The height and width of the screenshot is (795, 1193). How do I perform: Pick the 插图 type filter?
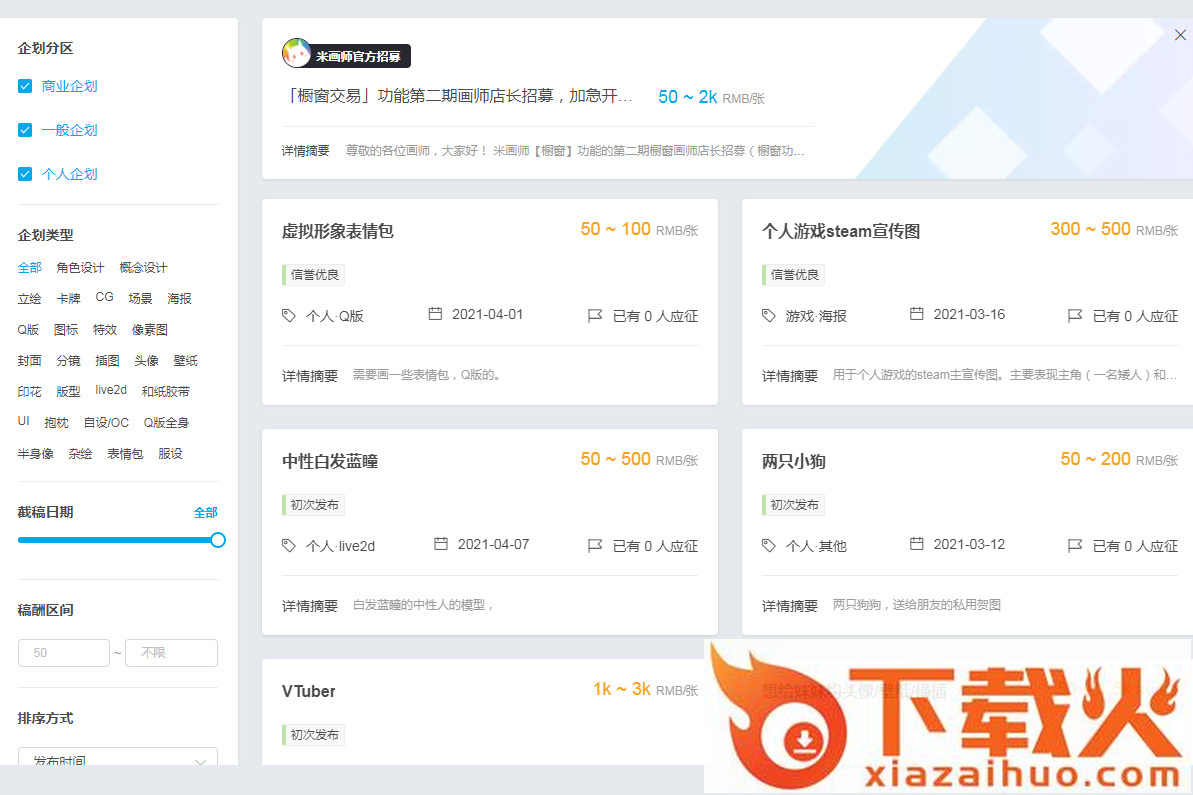click(107, 361)
